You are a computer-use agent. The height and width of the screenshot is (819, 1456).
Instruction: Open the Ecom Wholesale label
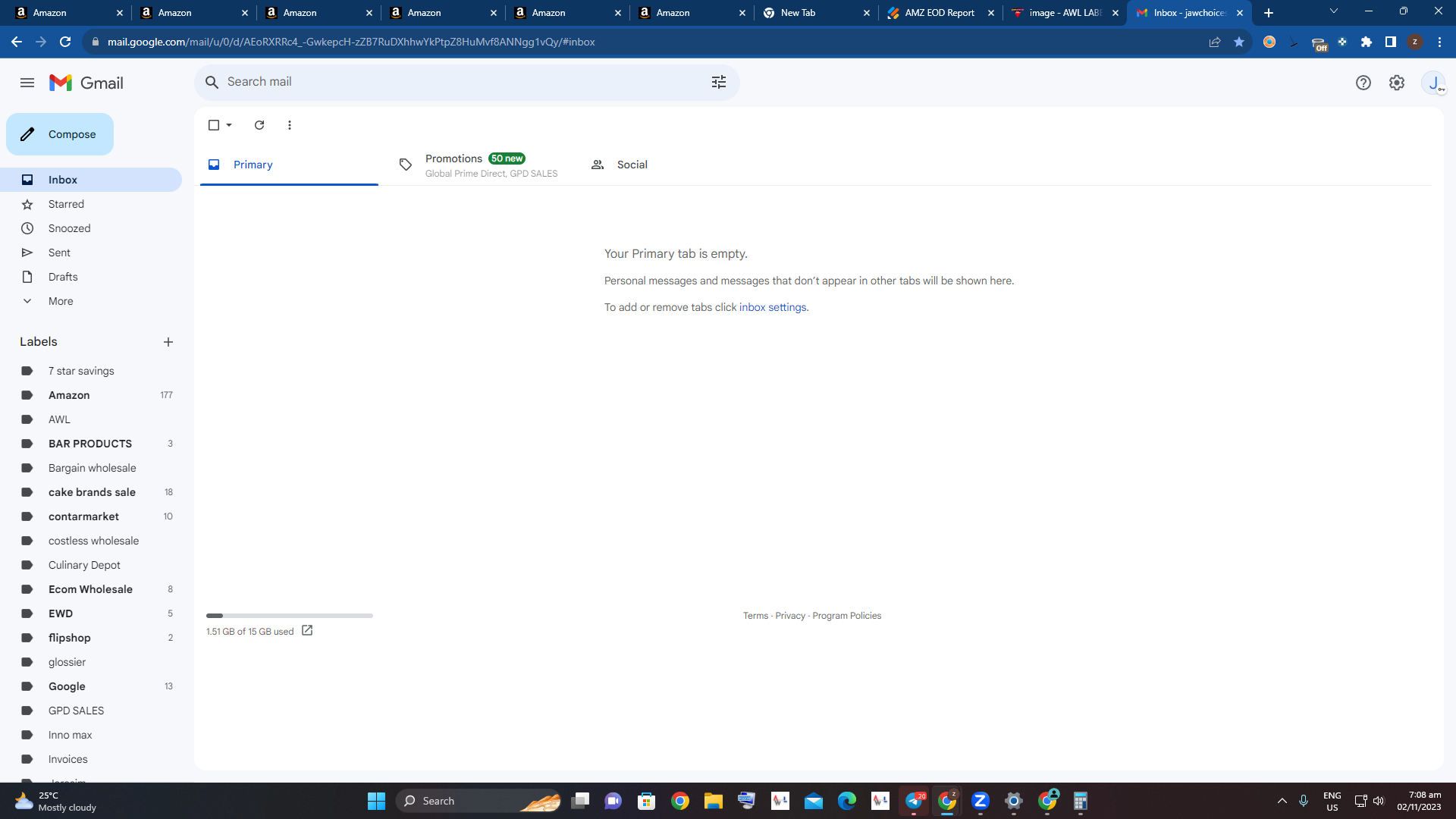pyautogui.click(x=91, y=589)
